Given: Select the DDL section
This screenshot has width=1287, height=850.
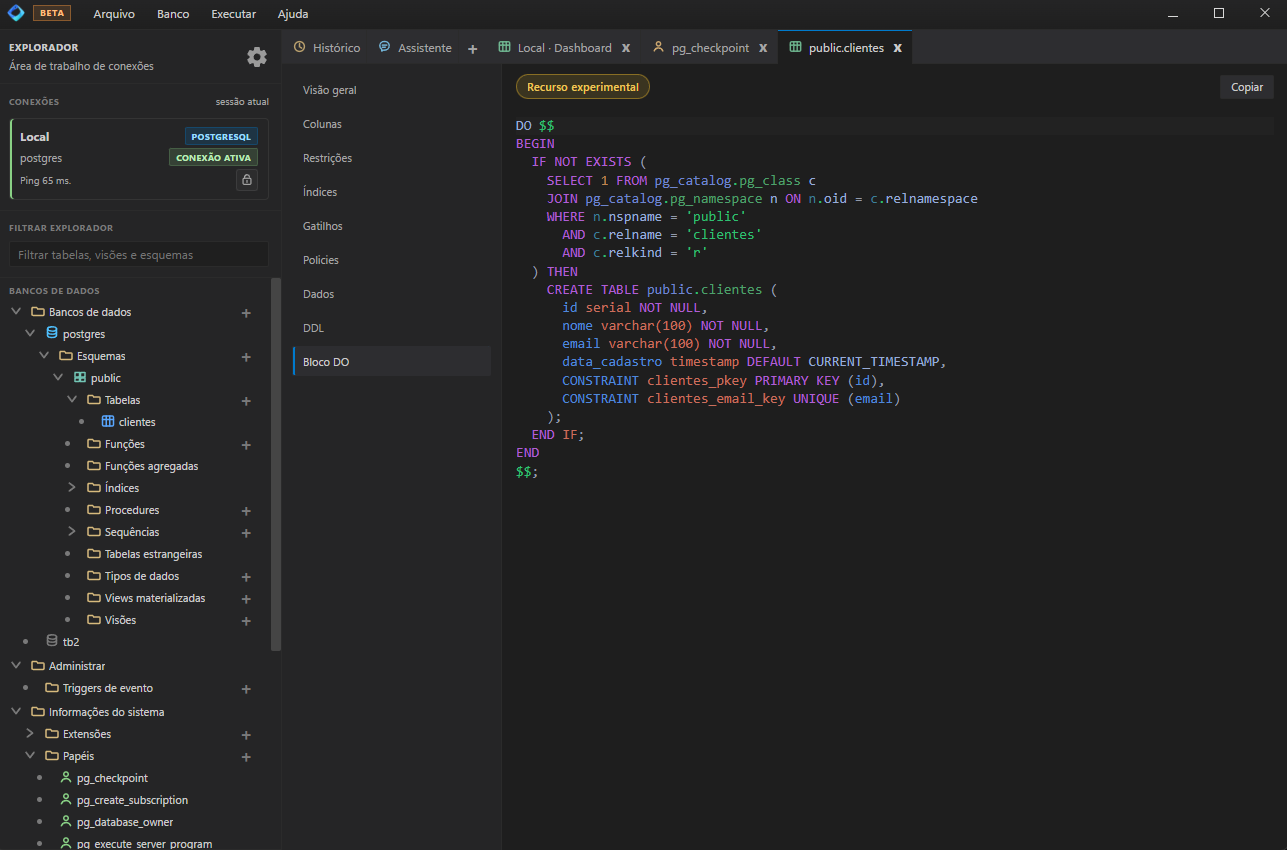Looking at the screenshot, I should (314, 328).
